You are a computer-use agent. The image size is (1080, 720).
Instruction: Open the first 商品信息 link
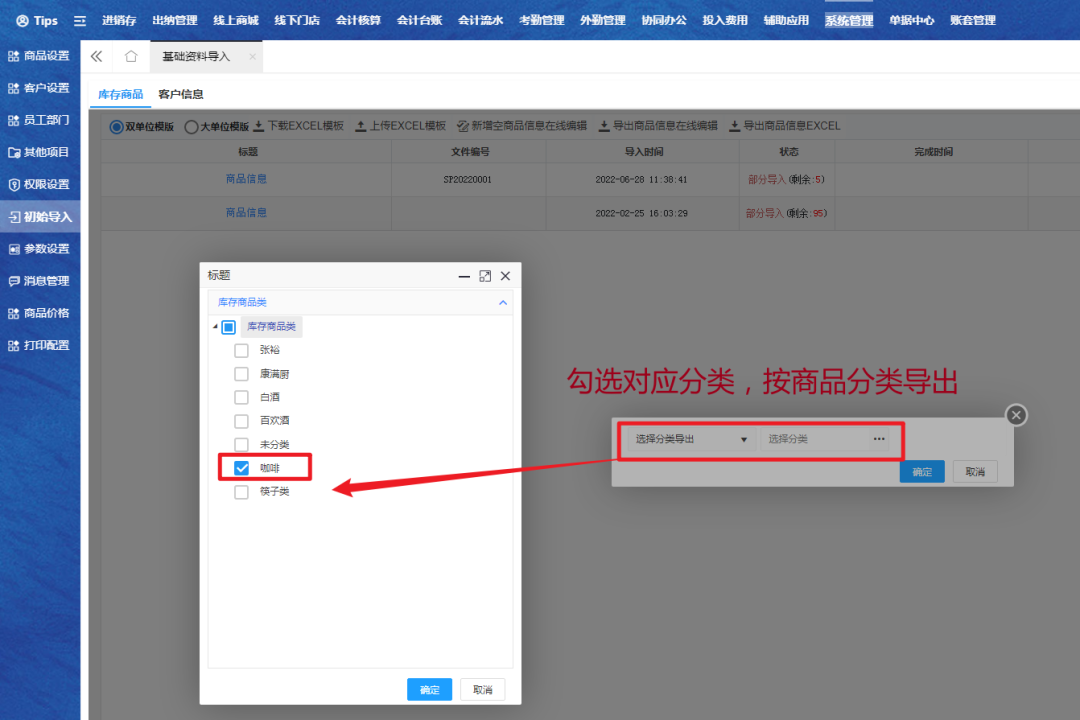[x=246, y=179]
